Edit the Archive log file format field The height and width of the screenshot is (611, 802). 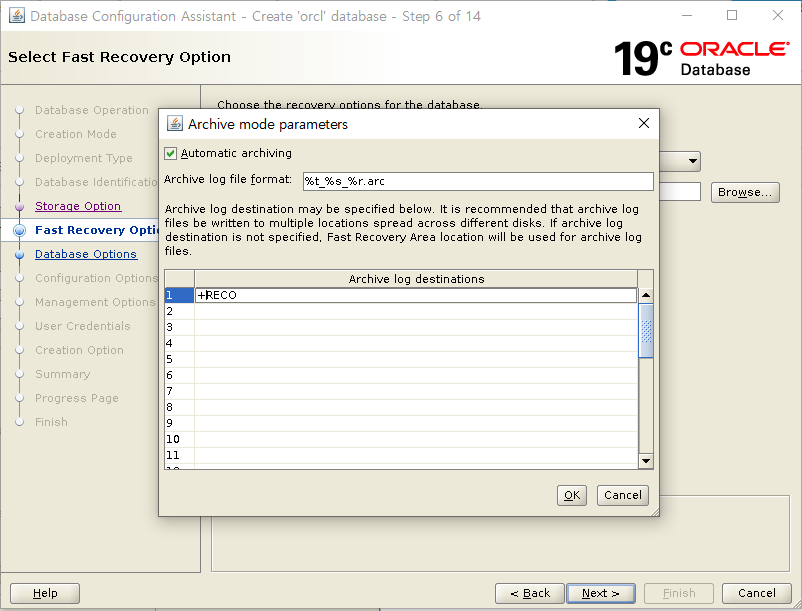(x=478, y=181)
